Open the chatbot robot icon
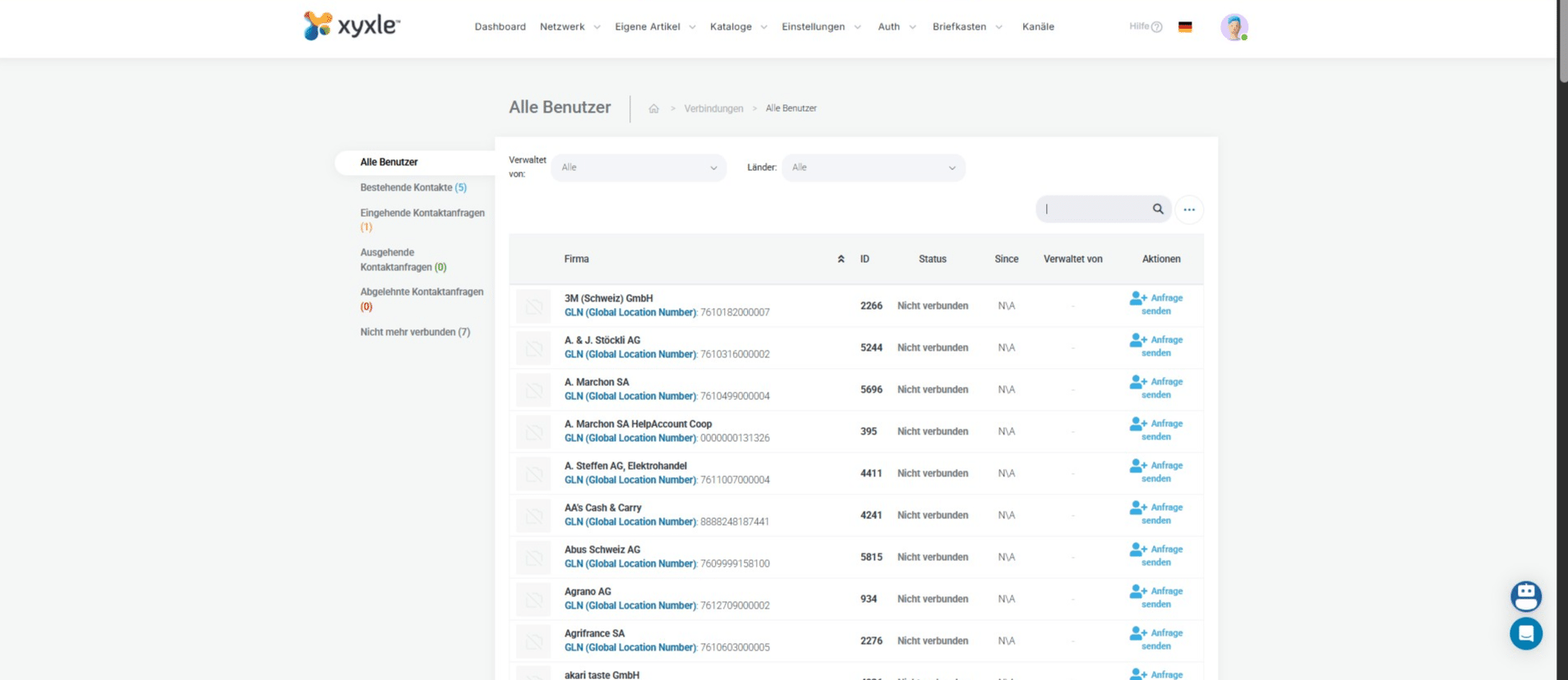 tap(1525, 596)
